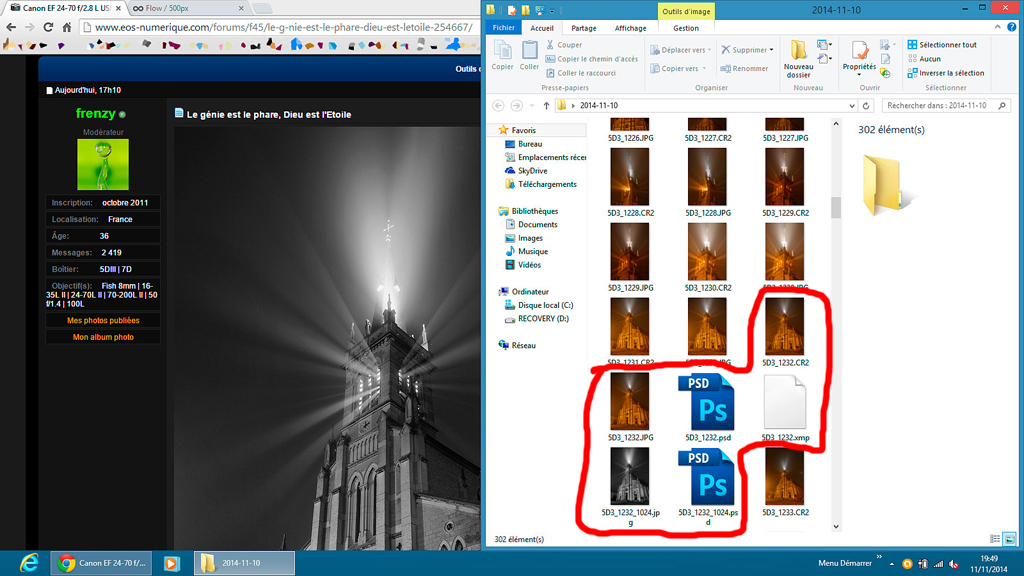
Task: Select SkyDrive in the navigation pane
Action: [x=526, y=170]
